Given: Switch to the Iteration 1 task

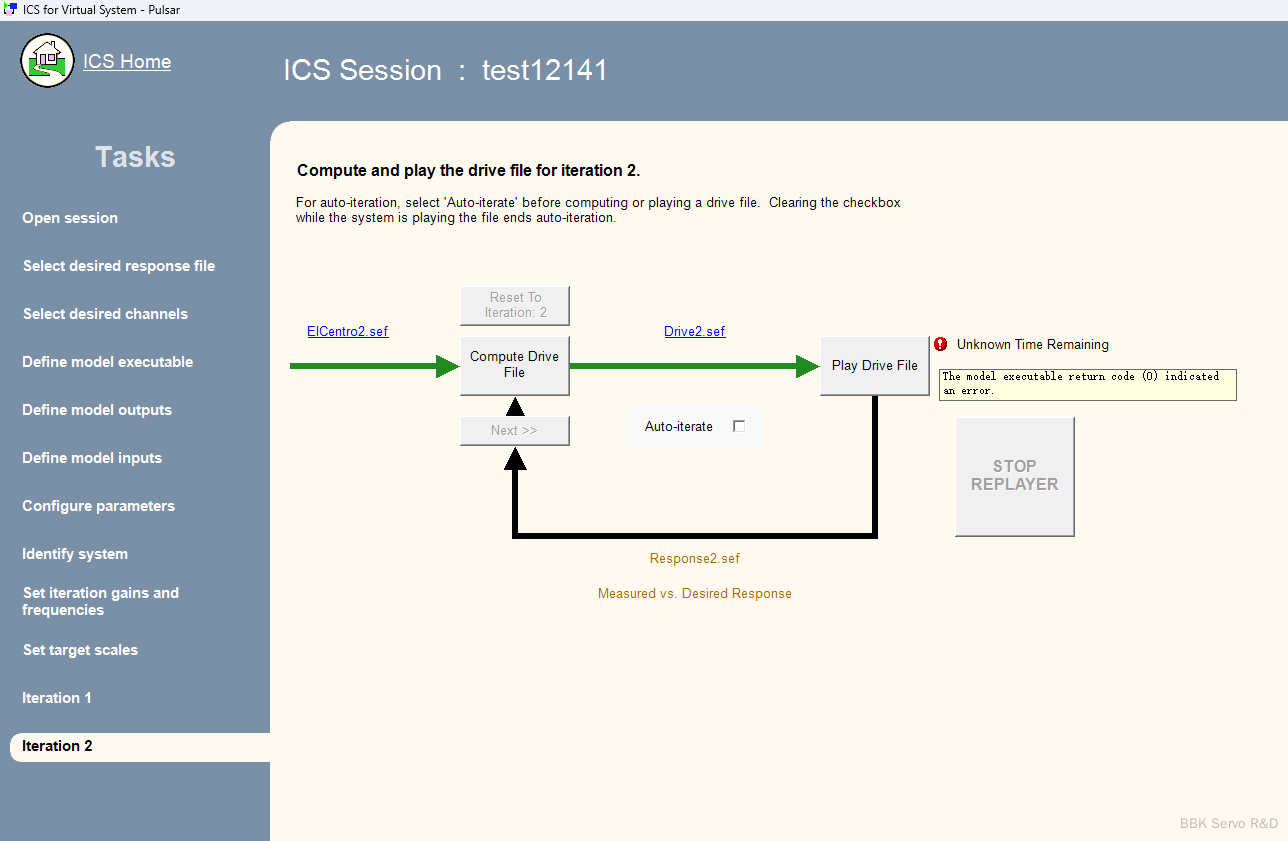Looking at the screenshot, I should pyautogui.click(x=57, y=698).
